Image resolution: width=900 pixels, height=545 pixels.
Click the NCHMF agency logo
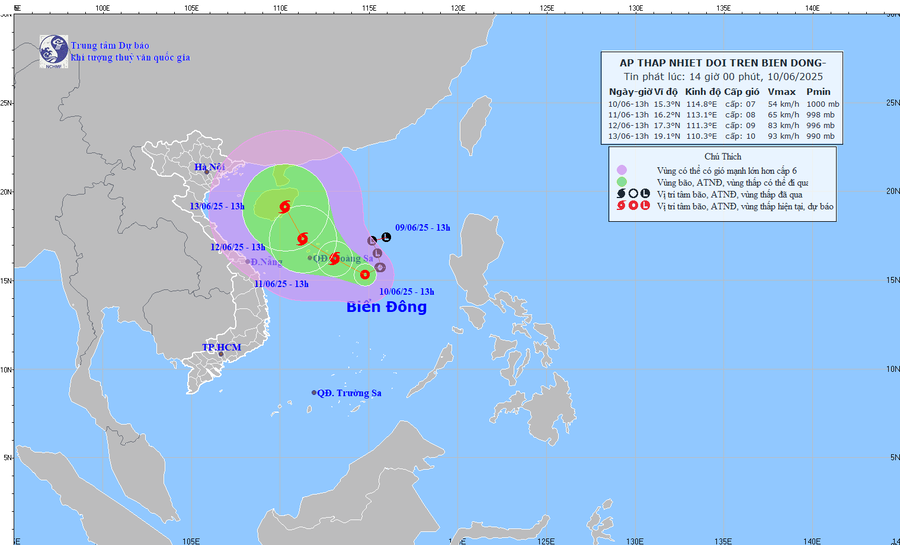52,50
